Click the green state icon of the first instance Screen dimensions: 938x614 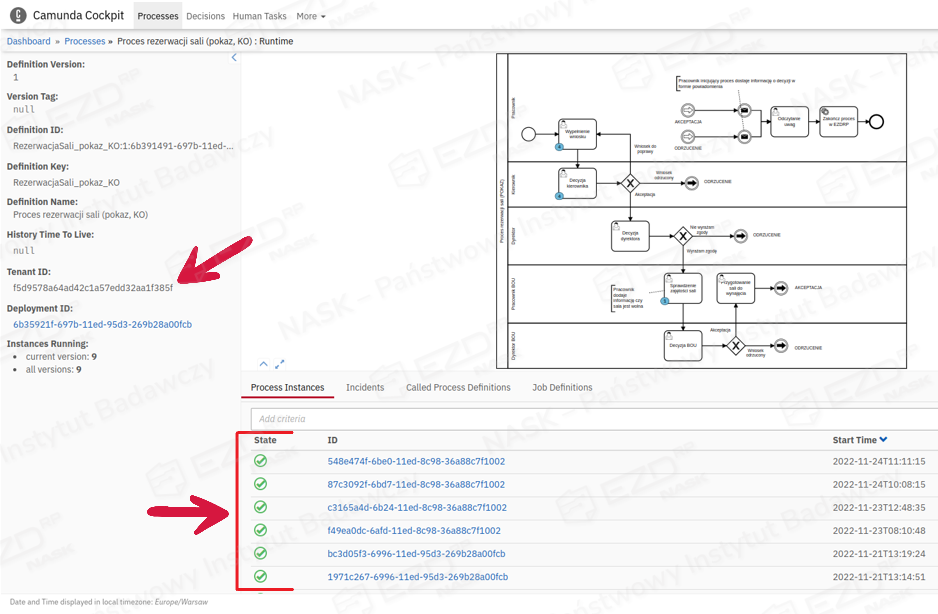(x=260, y=461)
